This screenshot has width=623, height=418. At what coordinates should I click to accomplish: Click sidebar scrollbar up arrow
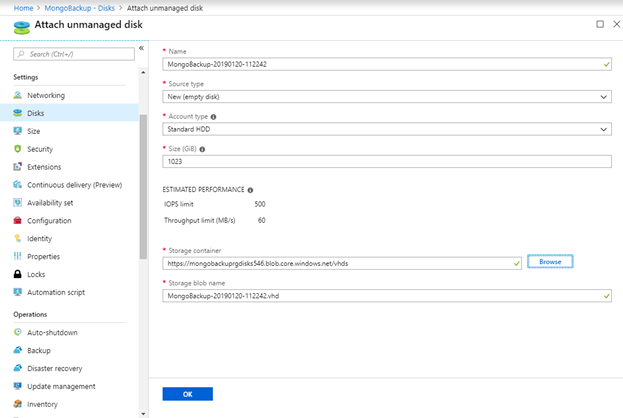tap(143, 73)
